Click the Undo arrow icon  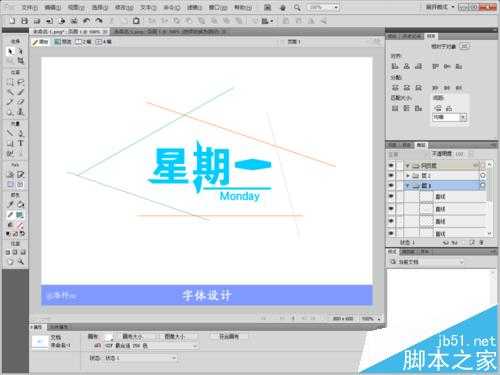point(86,21)
